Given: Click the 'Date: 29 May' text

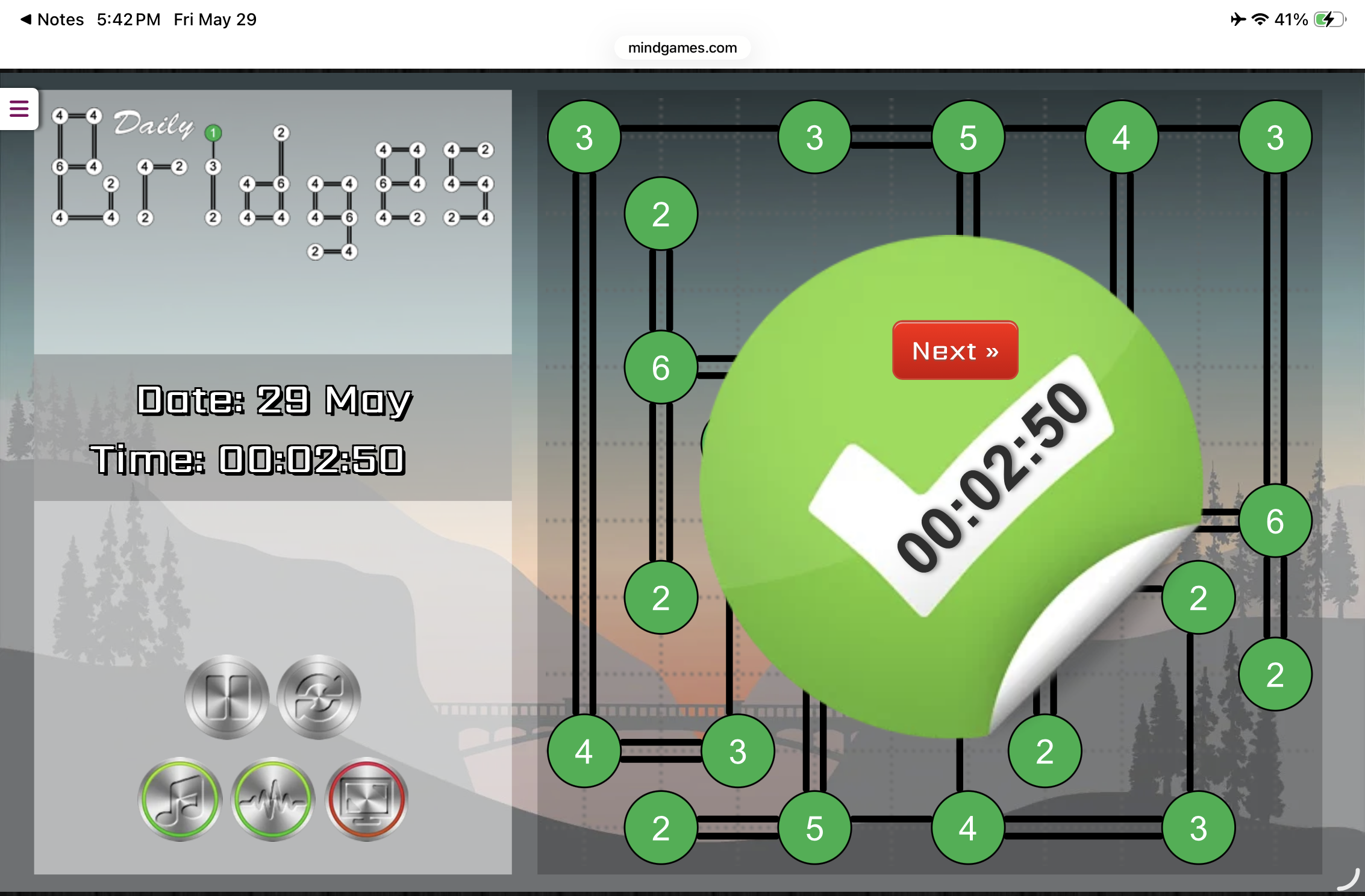Looking at the screenshot, I should [274, 400].
